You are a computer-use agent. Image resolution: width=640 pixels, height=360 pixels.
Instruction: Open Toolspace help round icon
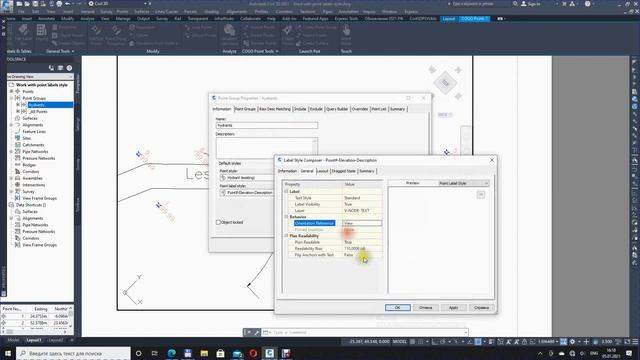coord(69,68)
